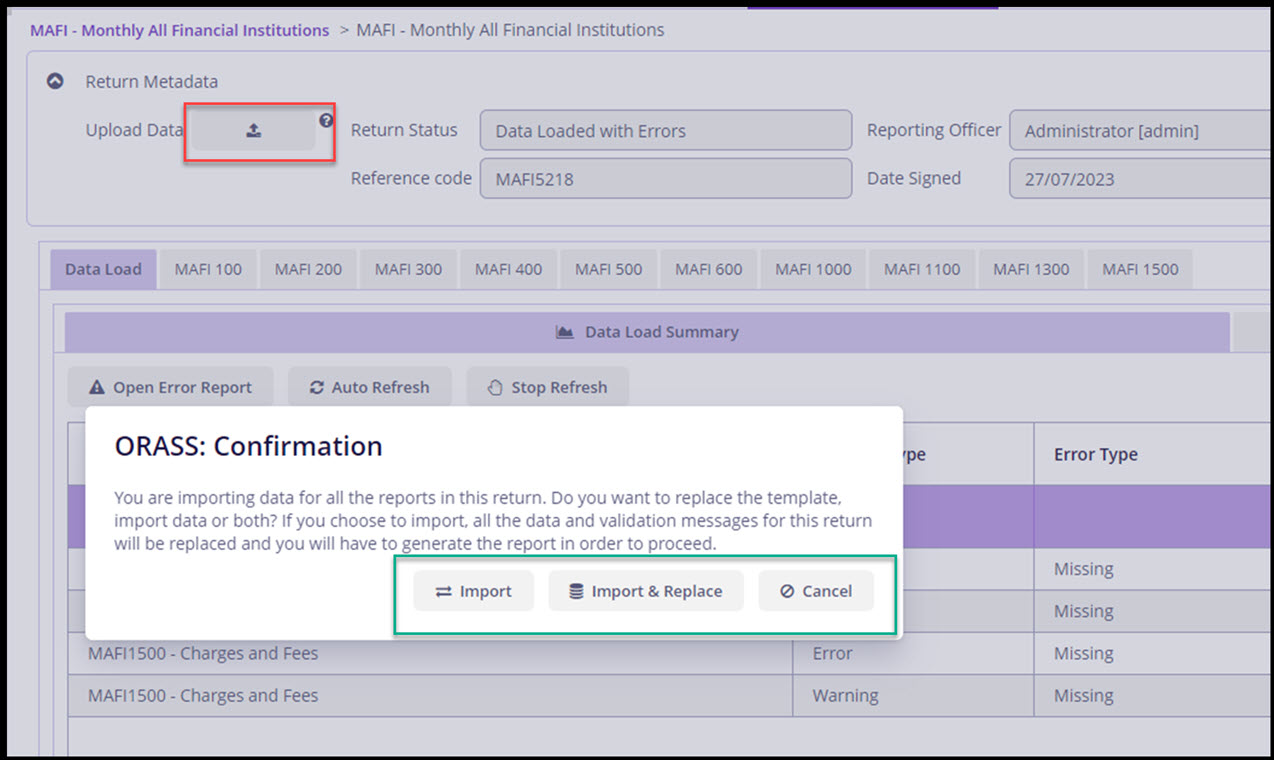Switch to the MAFI 500 tab
Screen dimensions: 1274x760
607,268
